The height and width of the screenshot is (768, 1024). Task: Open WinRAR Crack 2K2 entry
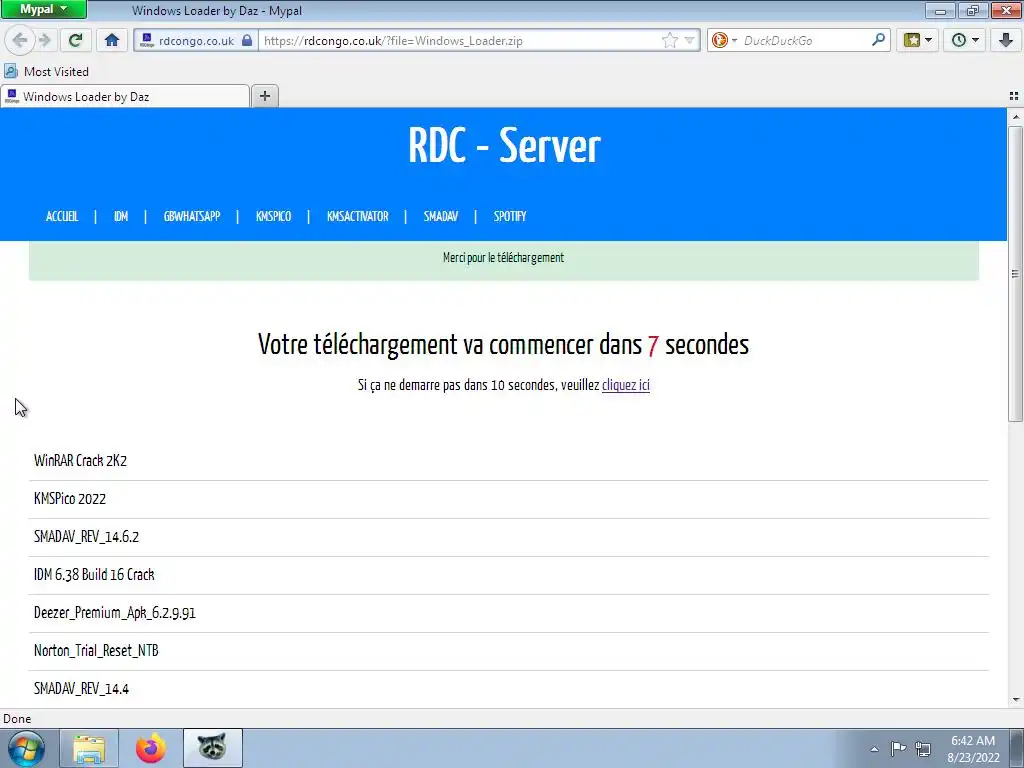click(x=80, y=460)
